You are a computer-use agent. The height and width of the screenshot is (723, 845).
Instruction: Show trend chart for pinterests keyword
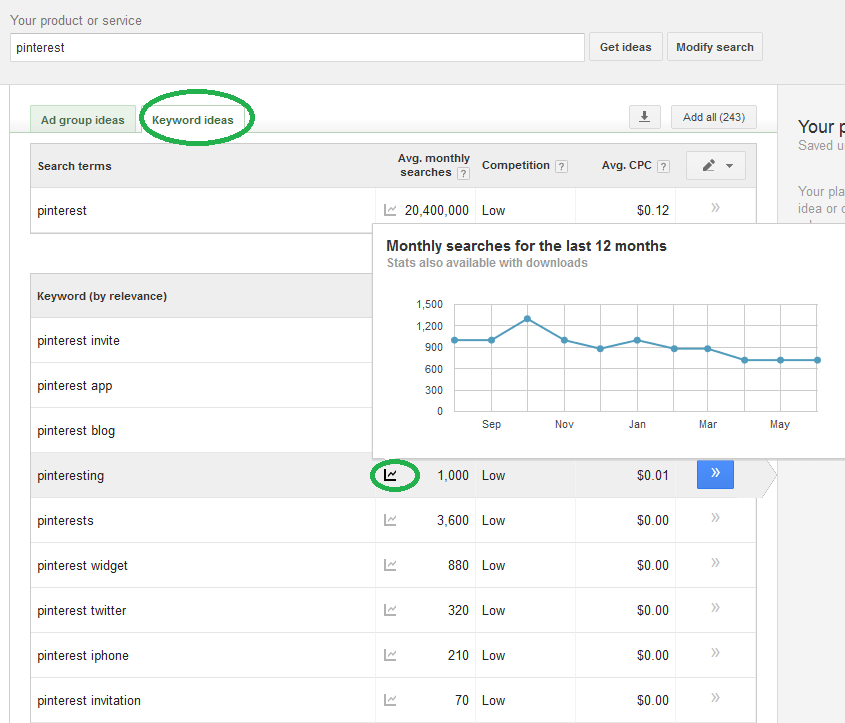point(390,520)
